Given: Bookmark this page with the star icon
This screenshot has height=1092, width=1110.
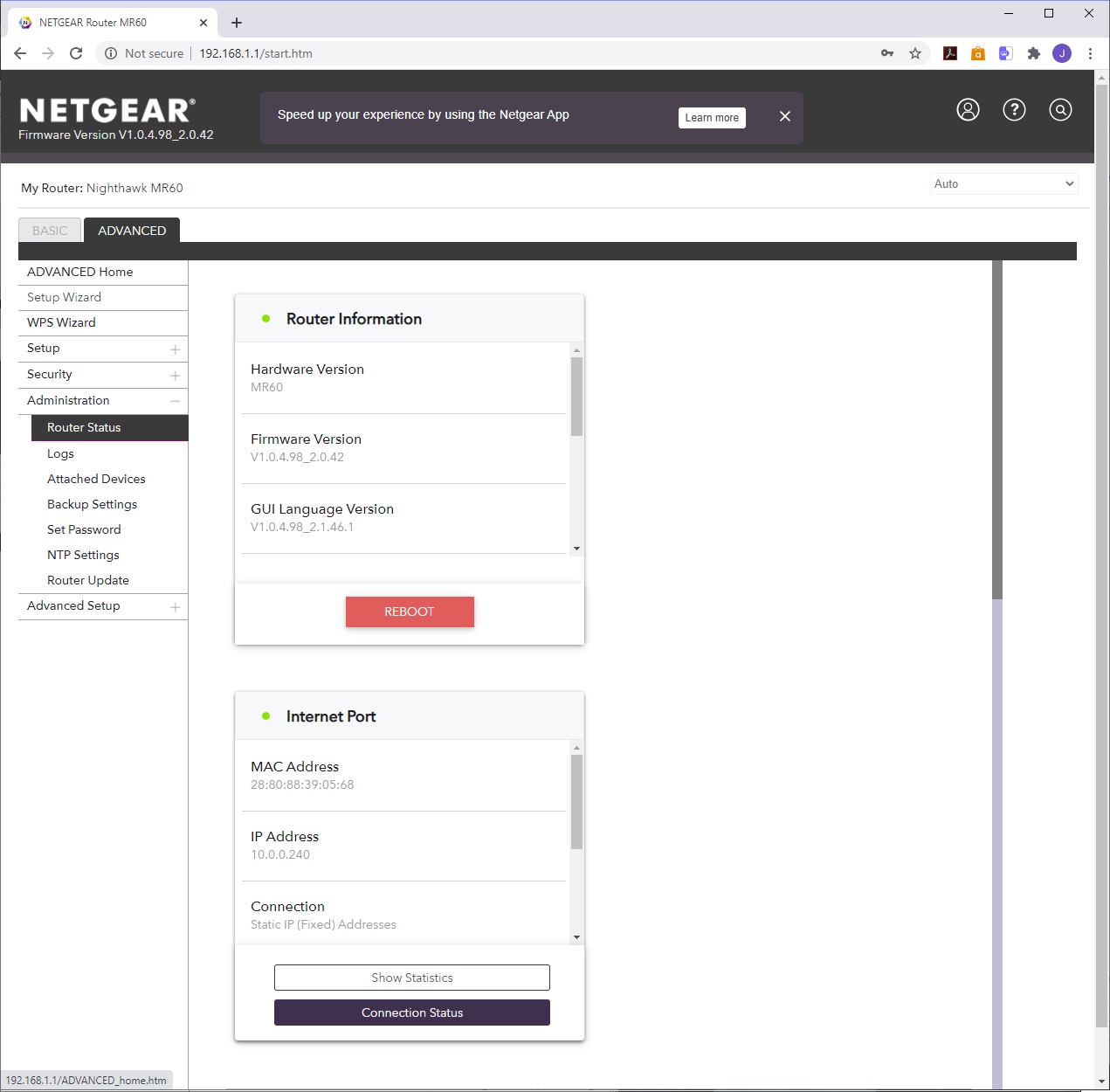Looking at the screenshot, I should click(x=915, y=53).
